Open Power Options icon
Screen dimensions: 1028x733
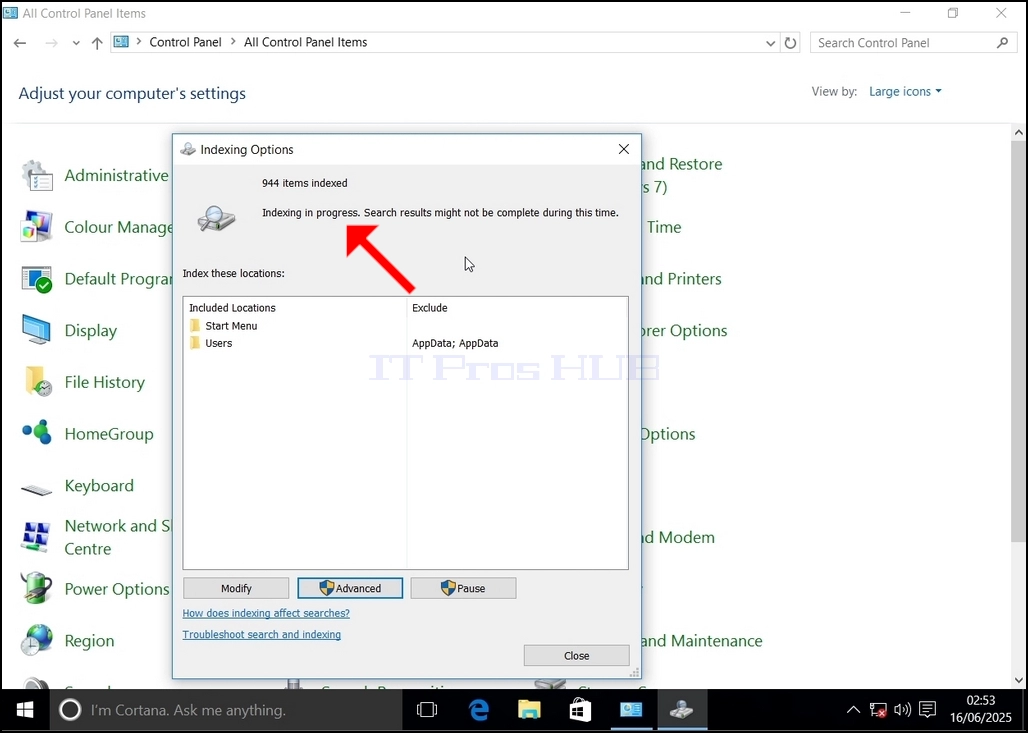click(37, 589)
